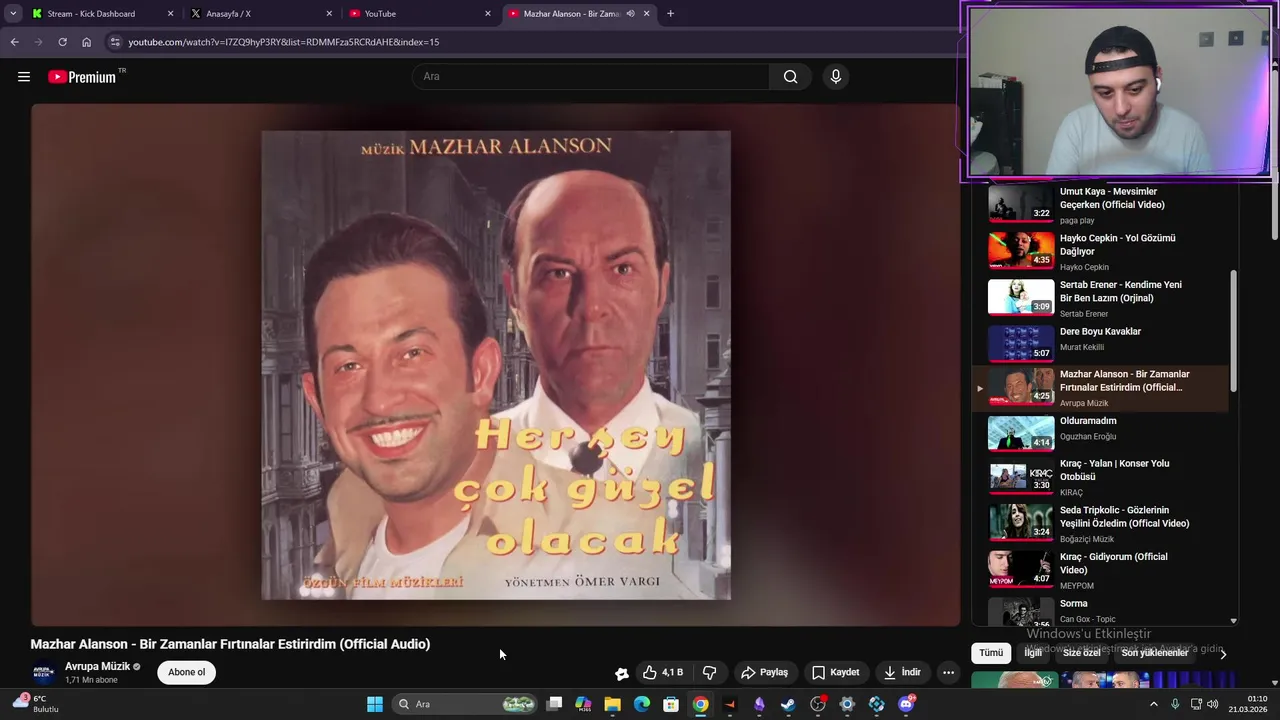Play Kıraç - Gidiyorum (Official Video)
This screenshot has height=720, width=1280.
1100,569
